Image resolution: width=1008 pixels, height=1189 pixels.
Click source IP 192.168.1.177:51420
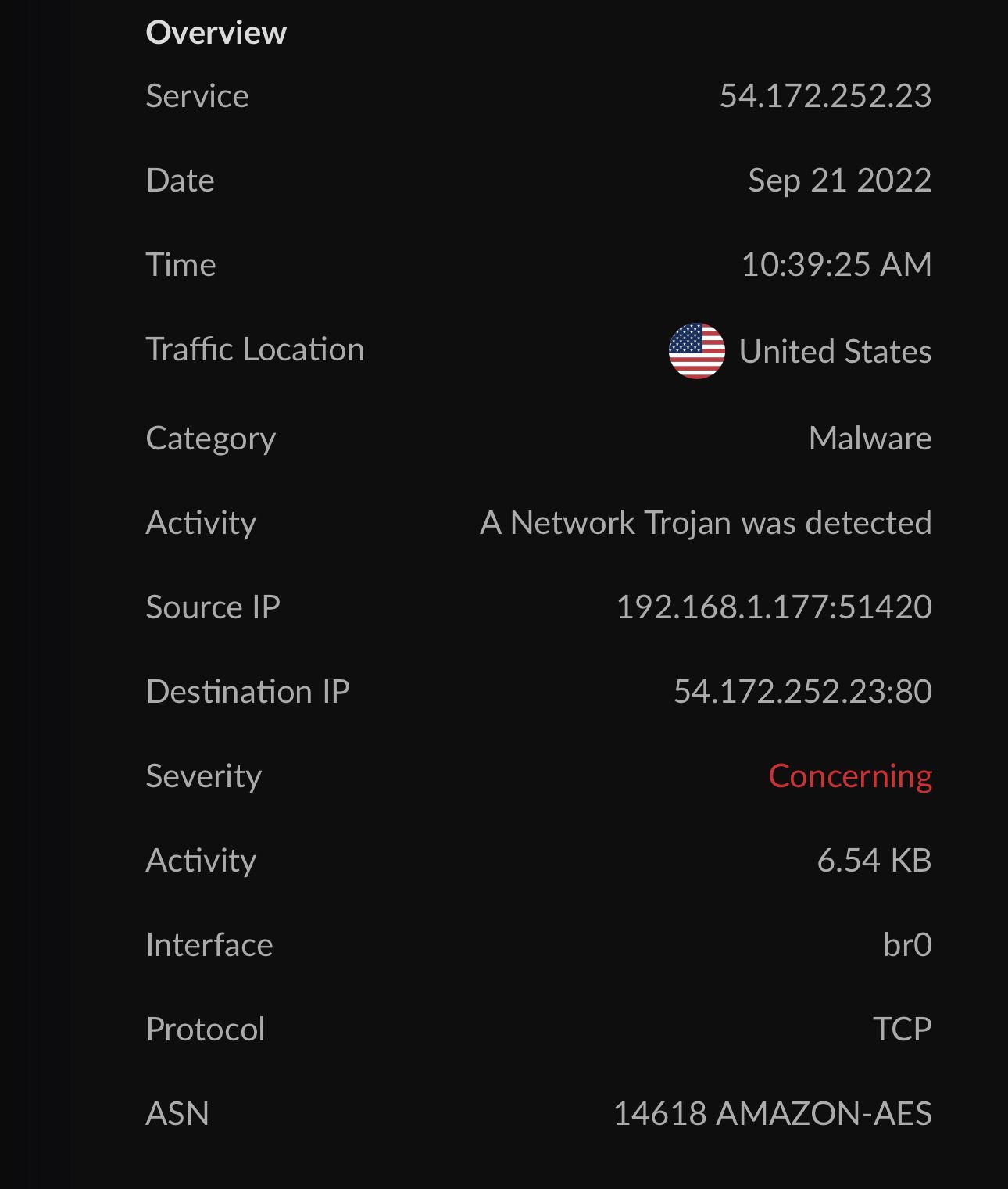(x=773, y=607)
